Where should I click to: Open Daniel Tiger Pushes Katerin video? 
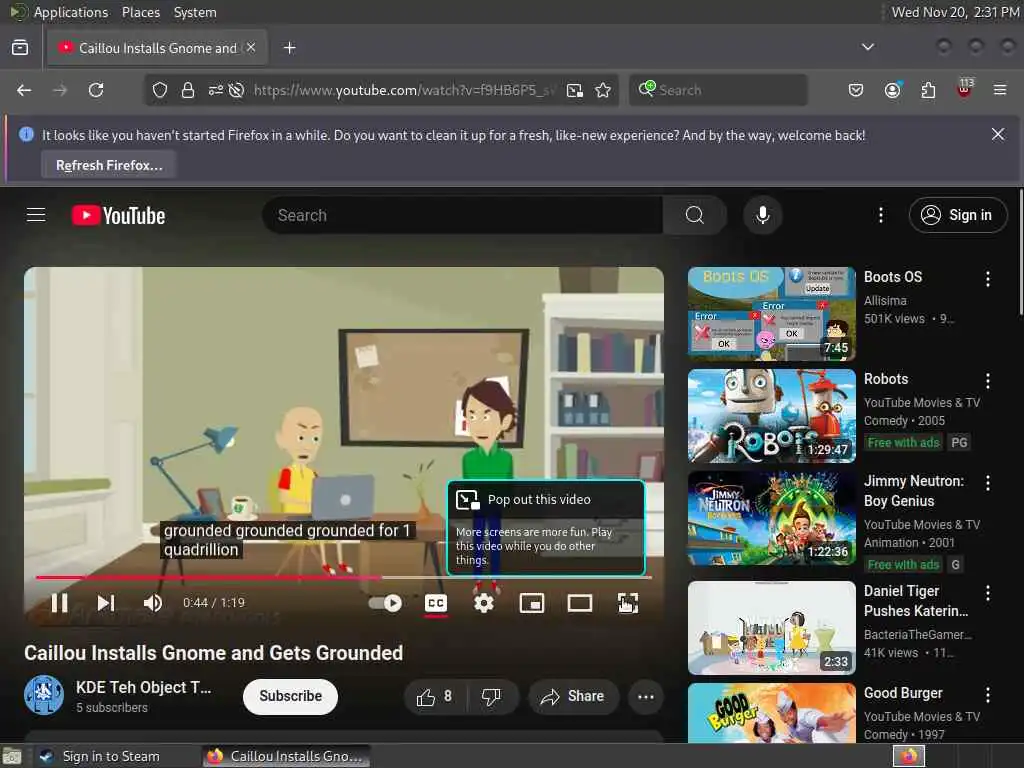click(x=771, y=628)
